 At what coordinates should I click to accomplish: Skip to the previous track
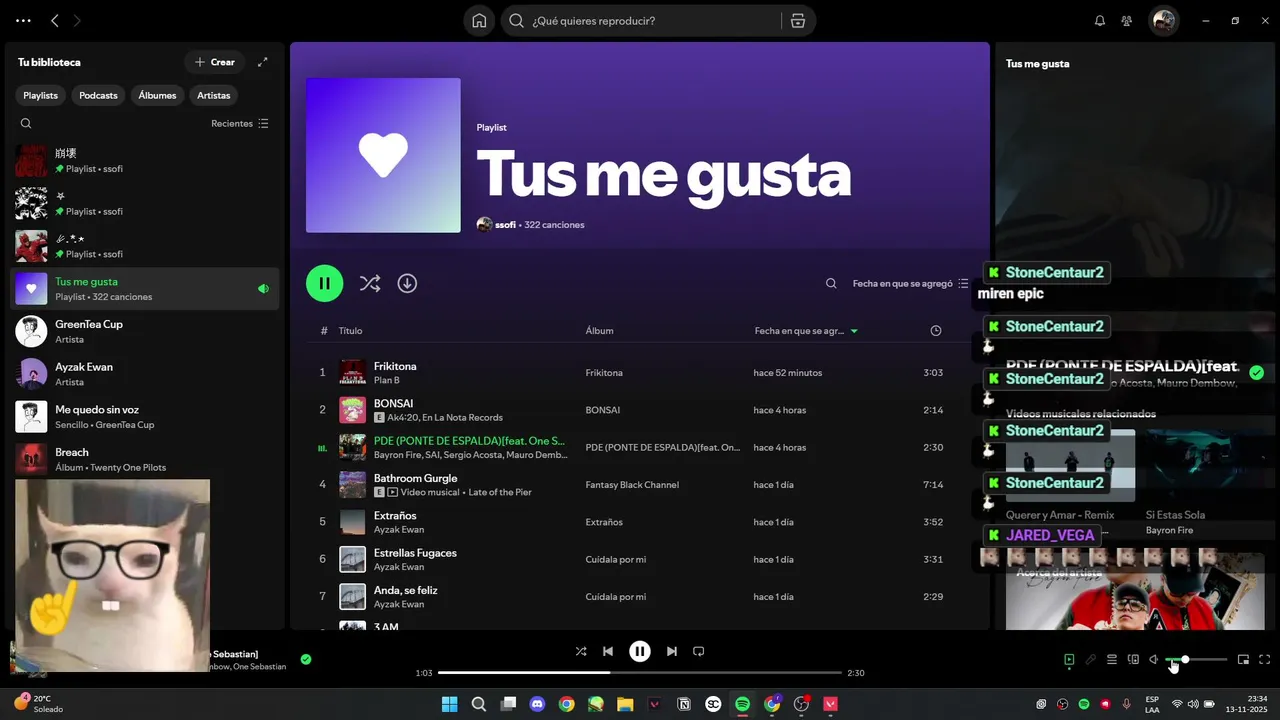(608, 651)
